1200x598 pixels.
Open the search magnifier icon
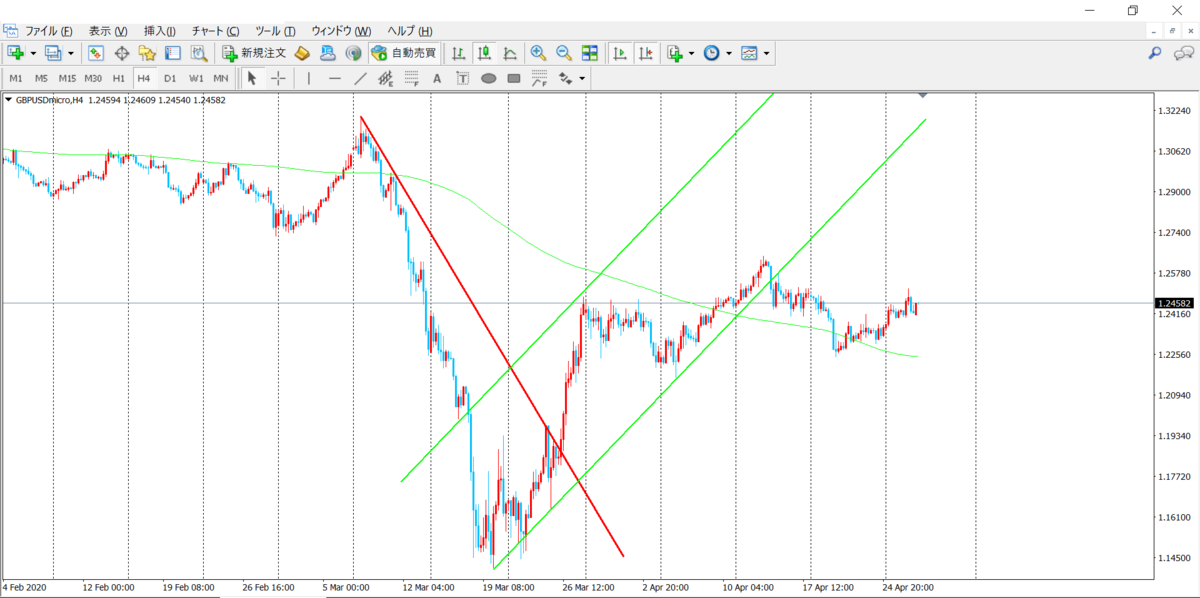tap(1154, 53)
